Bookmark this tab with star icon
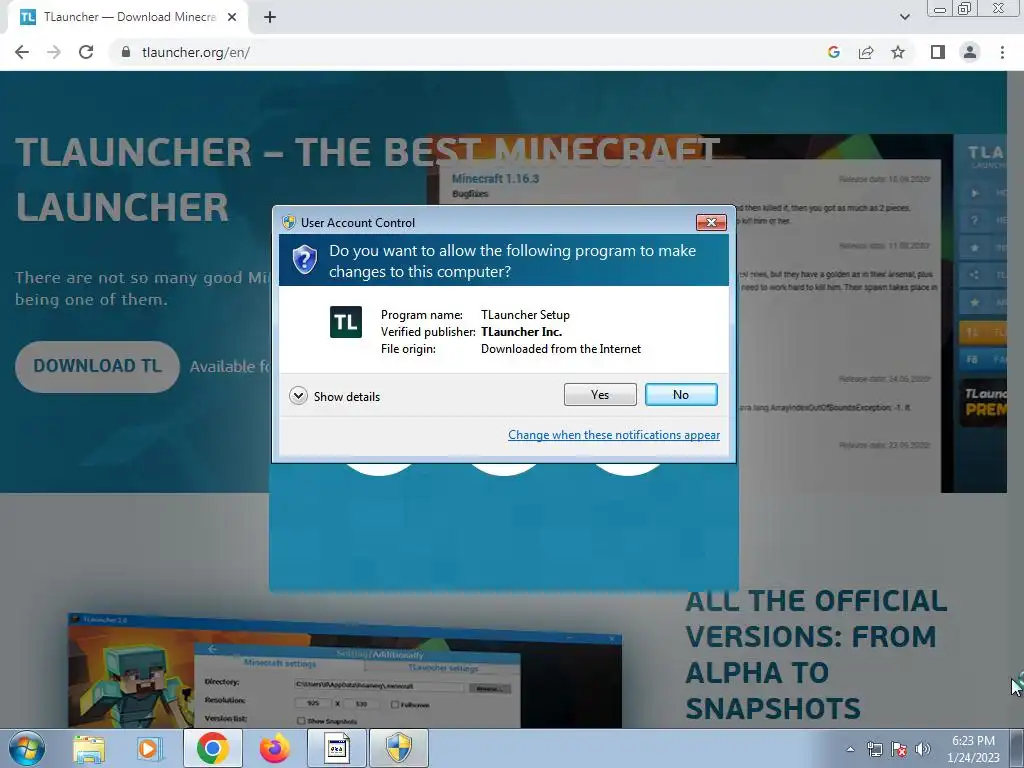The image size is (1024, 768). [898, 52]
